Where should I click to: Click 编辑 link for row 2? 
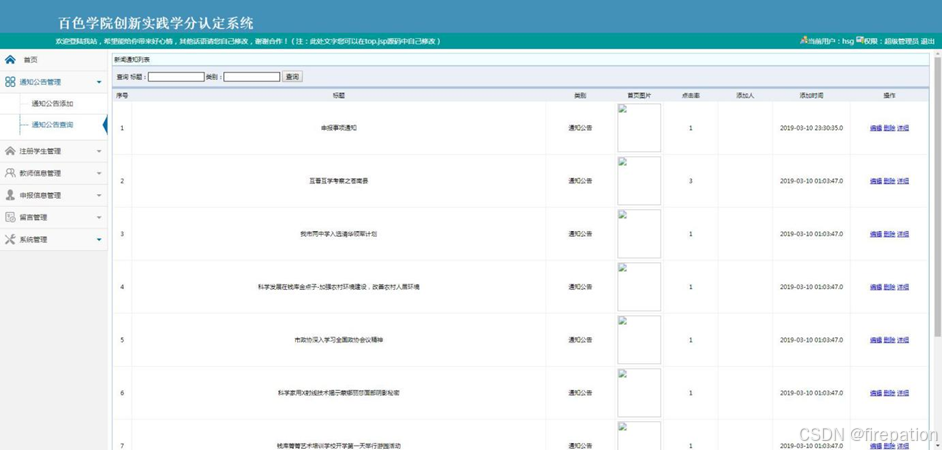(x=875, y=181)
